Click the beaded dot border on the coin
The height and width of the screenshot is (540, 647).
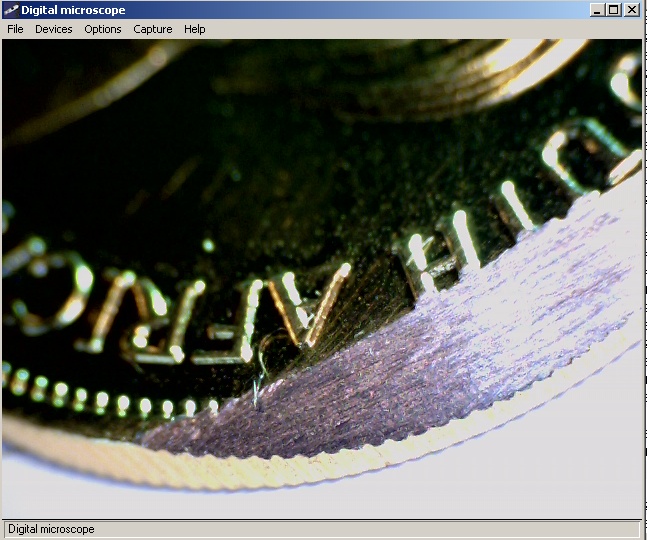pos(100,400)
